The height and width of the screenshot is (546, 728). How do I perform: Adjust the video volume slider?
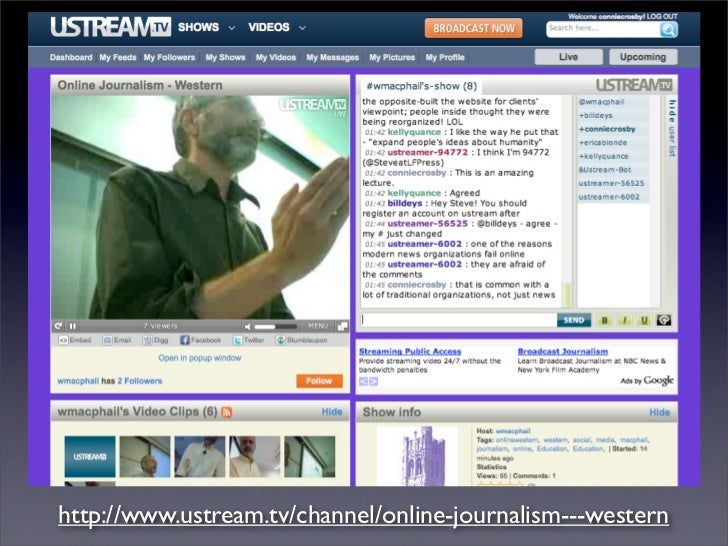[276, 326]
